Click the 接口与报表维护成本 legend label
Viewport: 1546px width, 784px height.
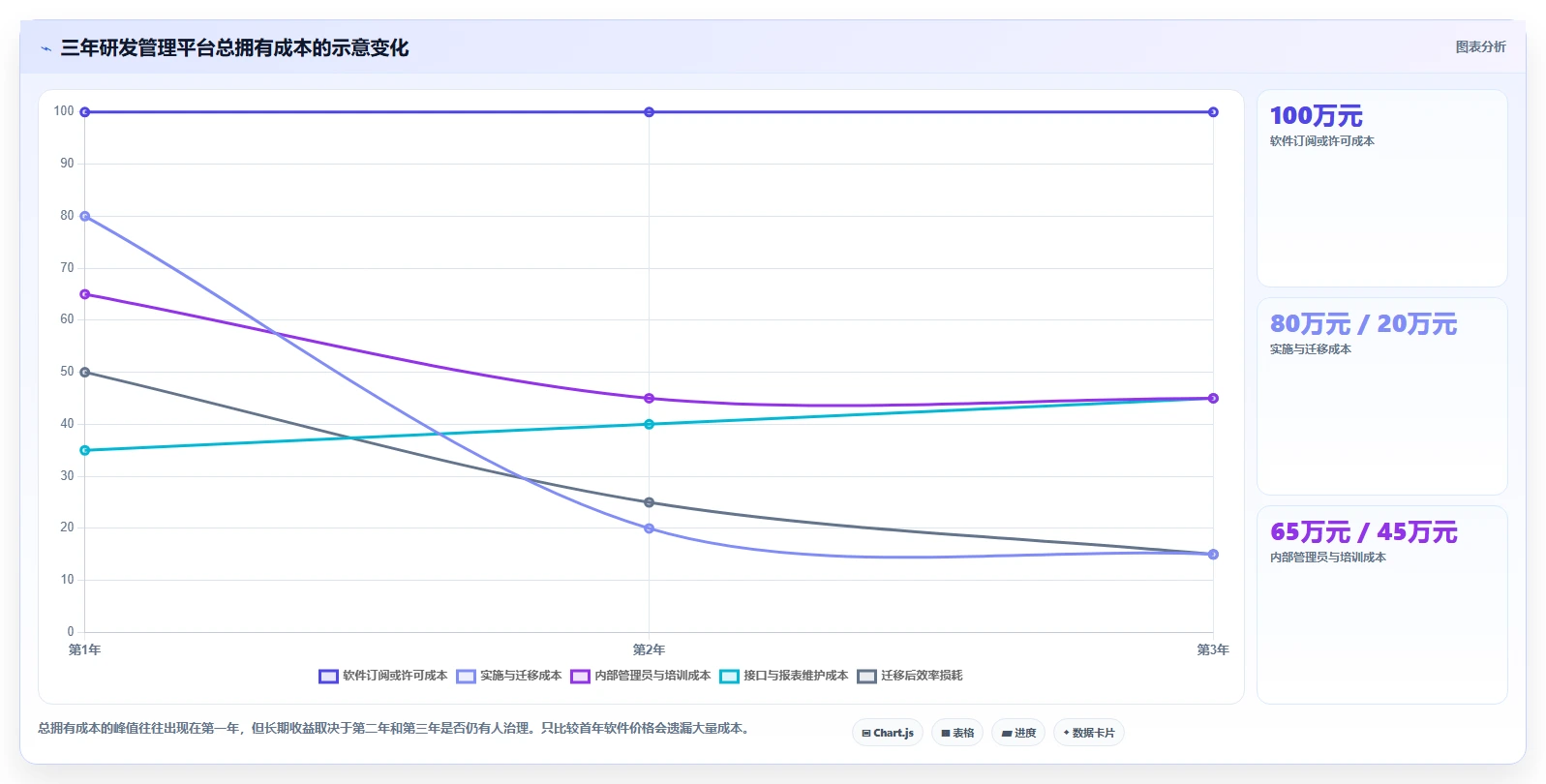pyautogui.click(x=796, y=676)
